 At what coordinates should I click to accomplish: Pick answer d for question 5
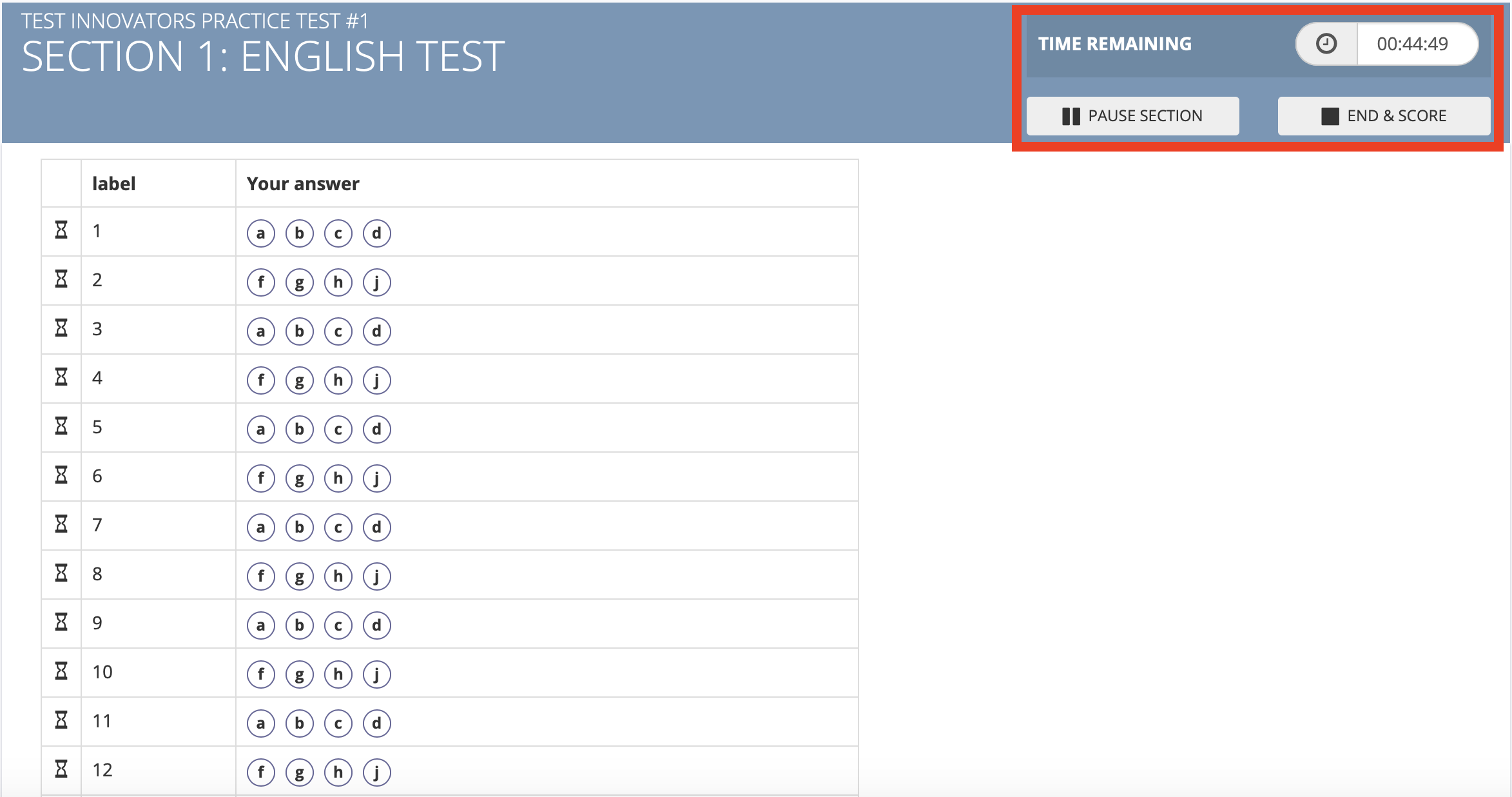[377, 429]
